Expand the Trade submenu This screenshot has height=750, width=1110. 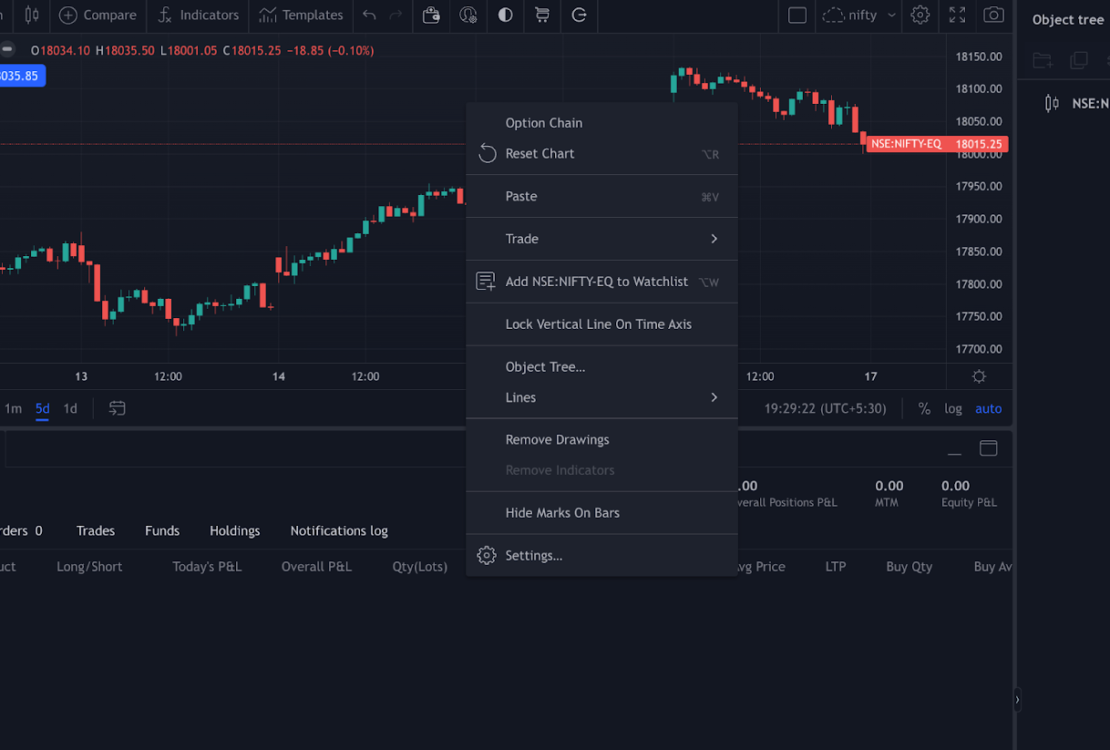tap(602, 239)
